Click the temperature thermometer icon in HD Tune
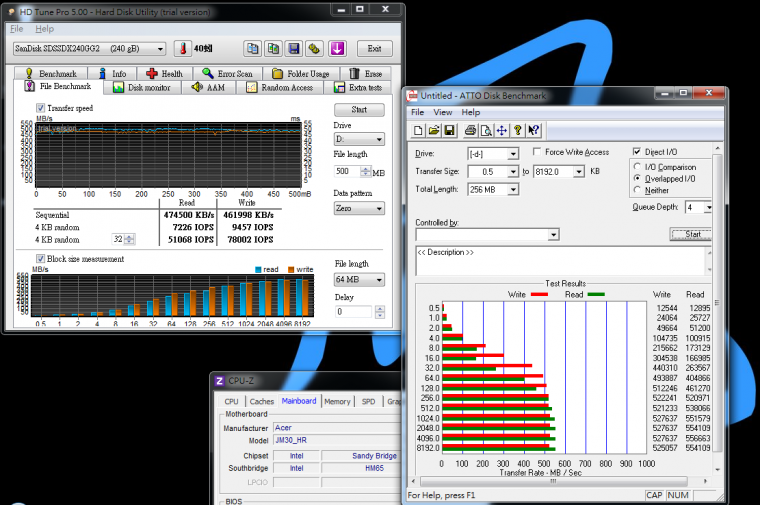The width and height of the screenshot is (760, 505). [x=184, y=48]
